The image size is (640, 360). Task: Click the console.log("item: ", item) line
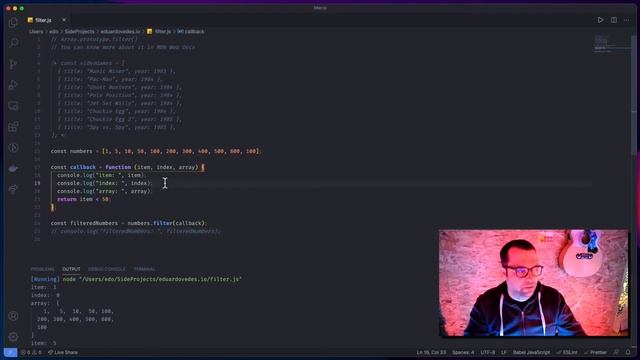tap(101, 175)
